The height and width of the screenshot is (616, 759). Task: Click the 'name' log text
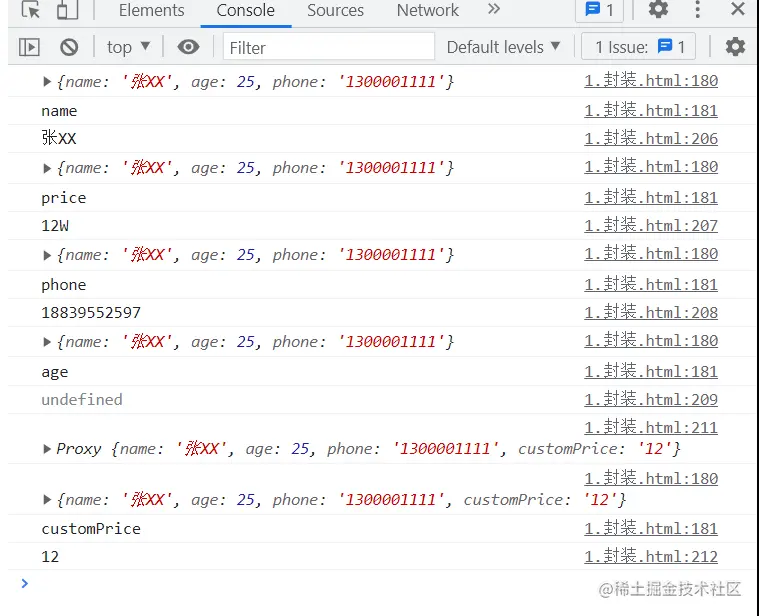pyautogui.click(x=59, y=111)
